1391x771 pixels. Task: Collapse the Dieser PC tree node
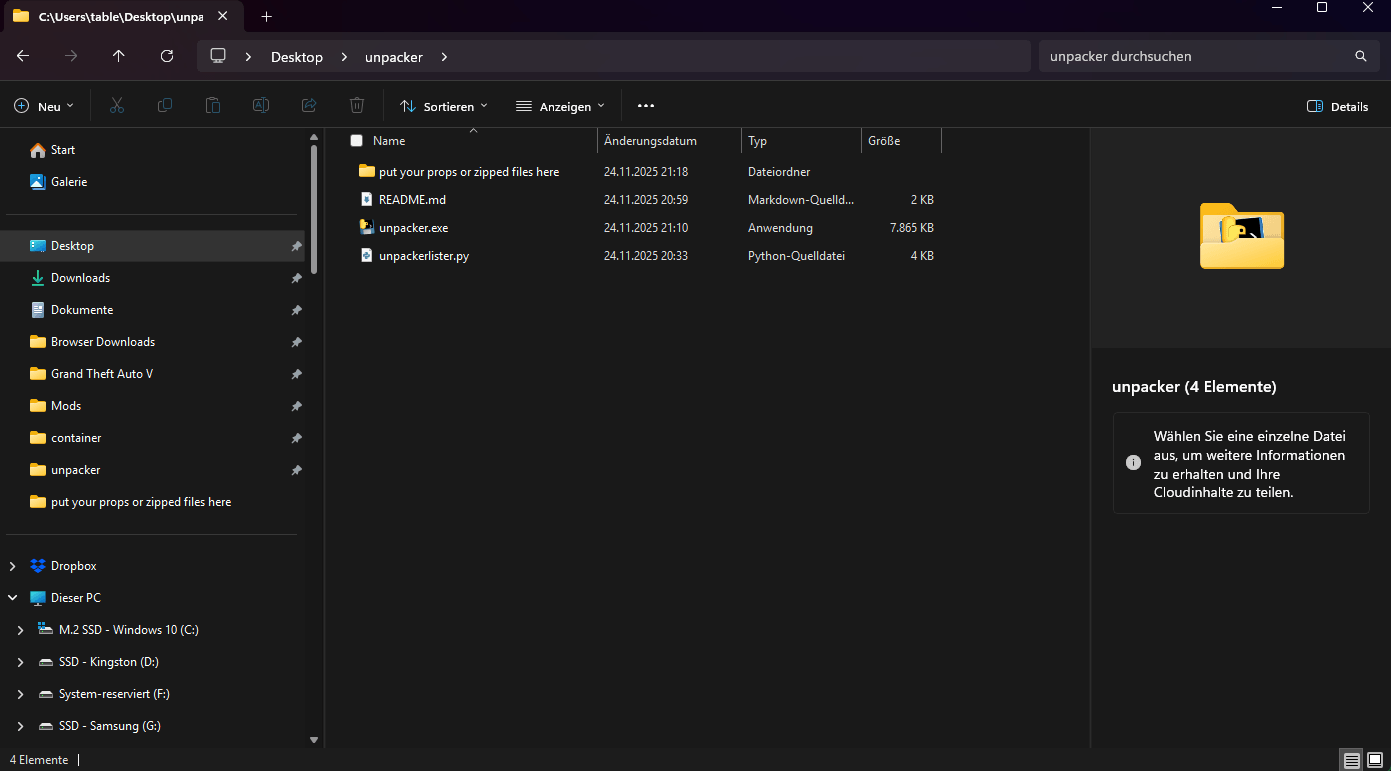(13, 598)
